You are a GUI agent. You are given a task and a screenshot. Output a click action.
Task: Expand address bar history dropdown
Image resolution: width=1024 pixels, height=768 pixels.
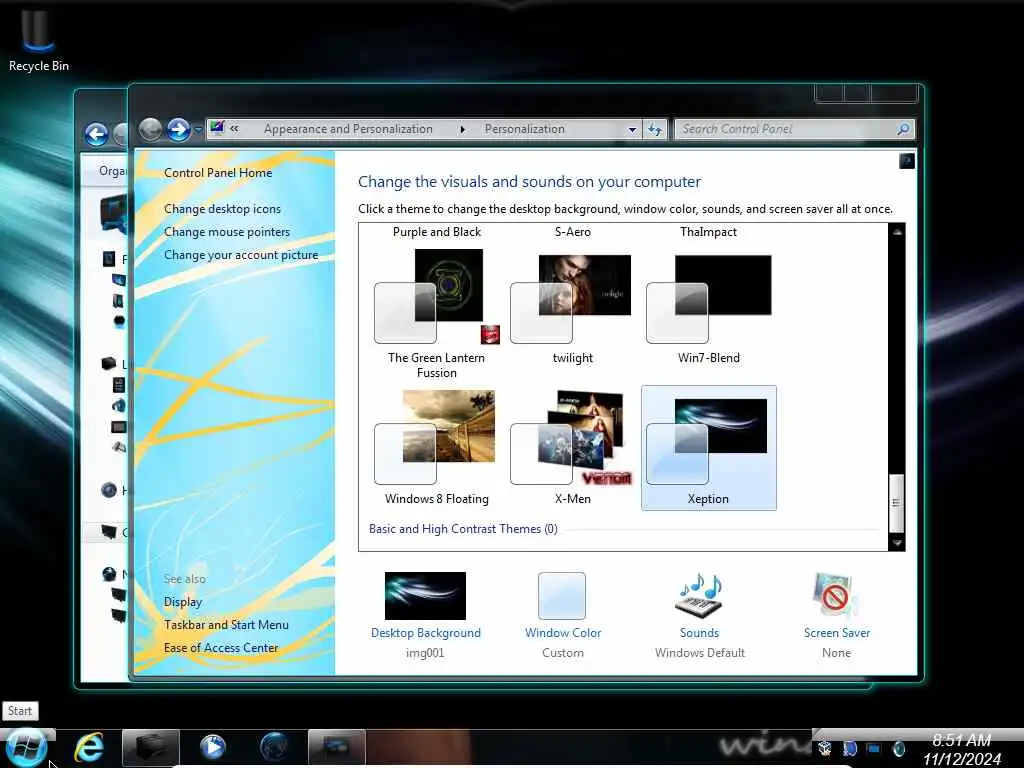click(x=632, y=129)
